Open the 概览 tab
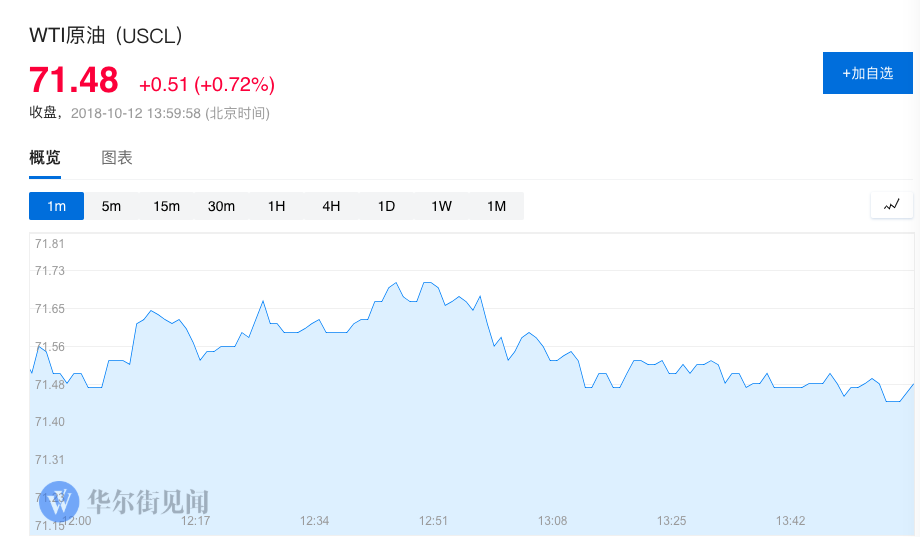 pos(45,158)
